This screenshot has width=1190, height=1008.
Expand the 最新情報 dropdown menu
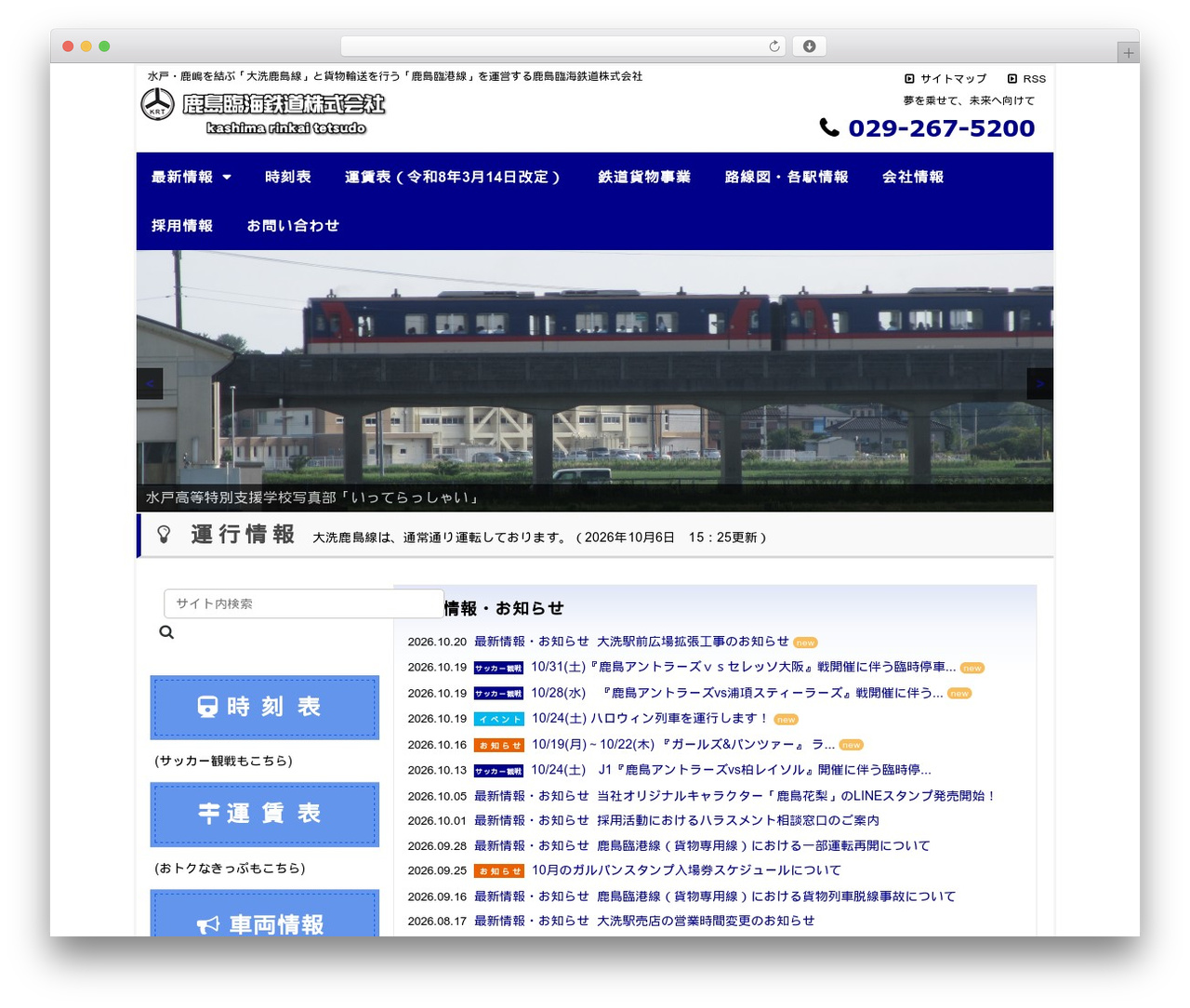[192, 177]
